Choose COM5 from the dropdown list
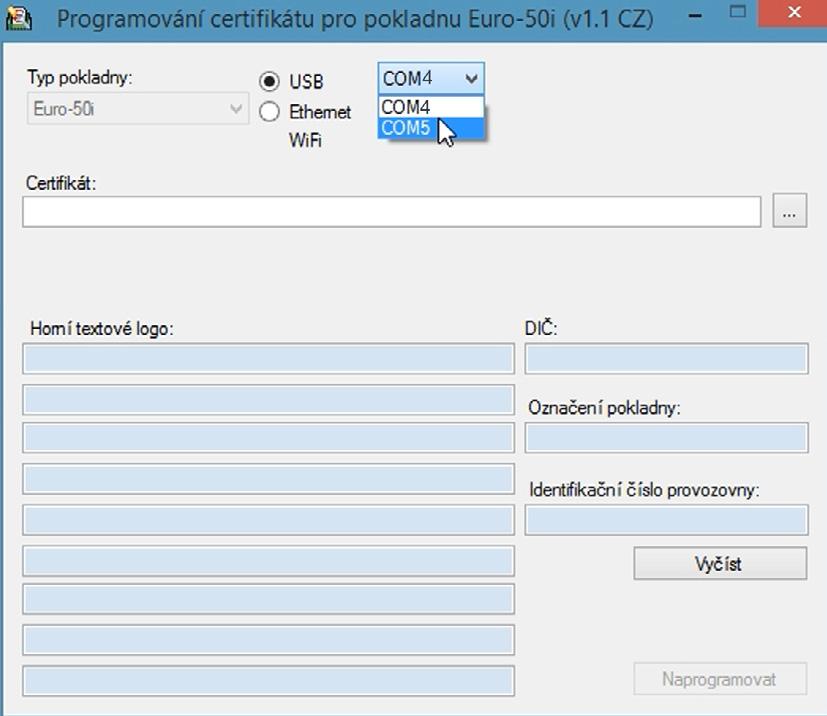 (431, 128)
